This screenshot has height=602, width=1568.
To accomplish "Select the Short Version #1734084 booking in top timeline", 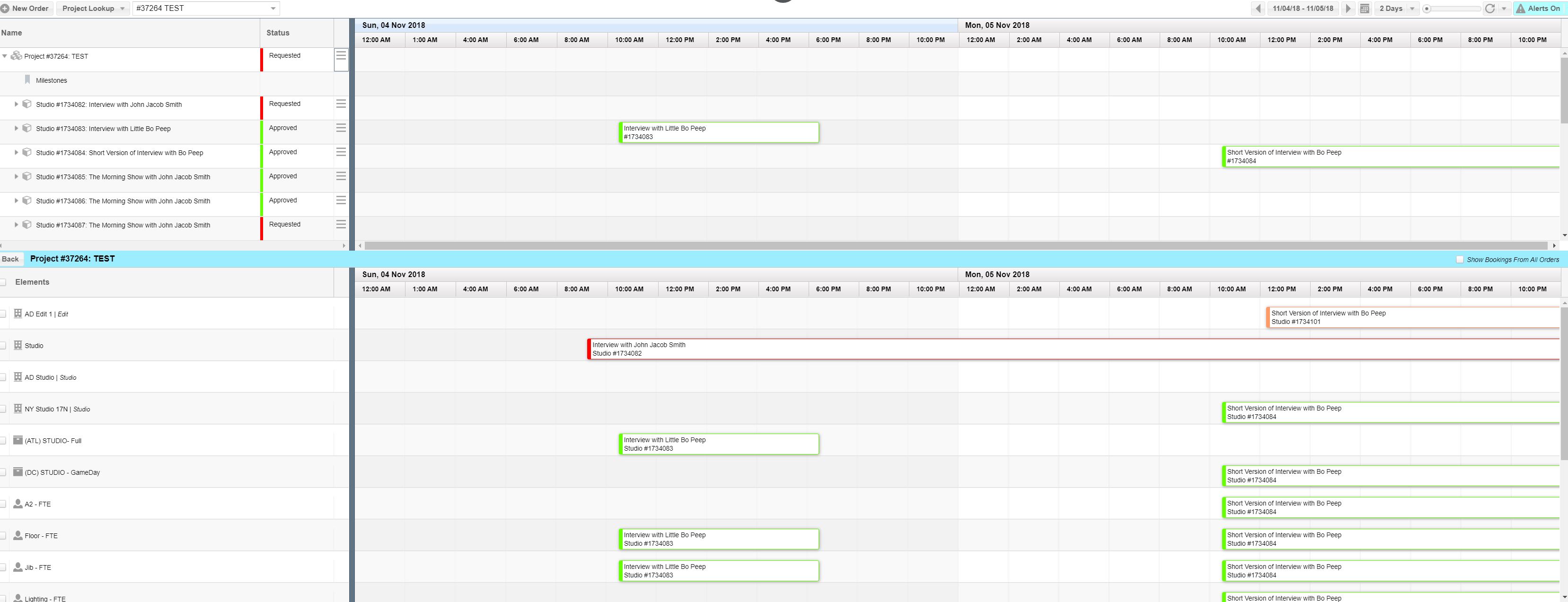I will pos(1391,156).
